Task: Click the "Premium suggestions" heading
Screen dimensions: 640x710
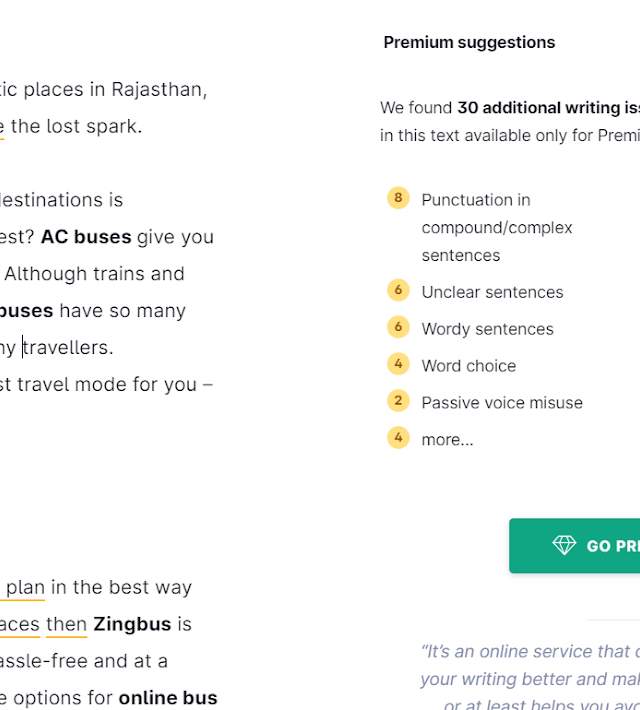Action: click(x=469, y=42)
